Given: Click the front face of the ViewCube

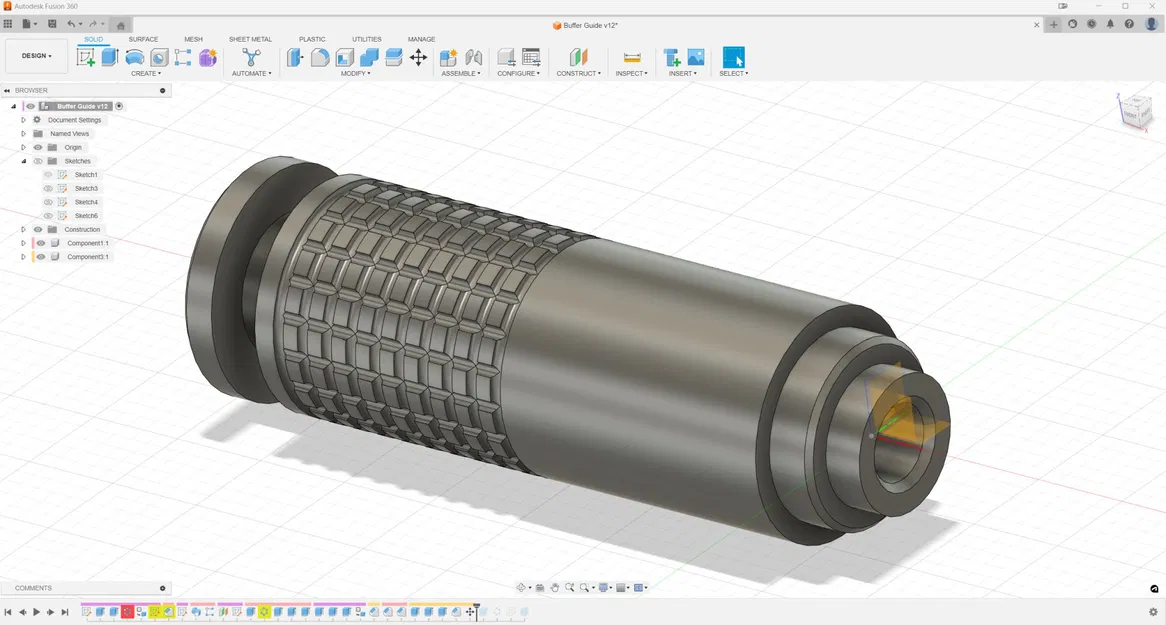Looking at the screenshot, I should point(1133,115).
